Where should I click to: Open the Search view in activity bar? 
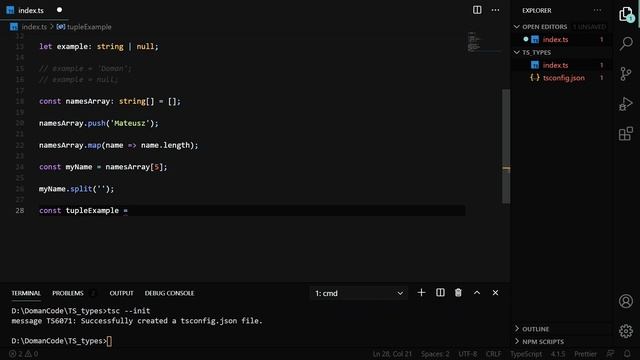(x=626, y=43)
